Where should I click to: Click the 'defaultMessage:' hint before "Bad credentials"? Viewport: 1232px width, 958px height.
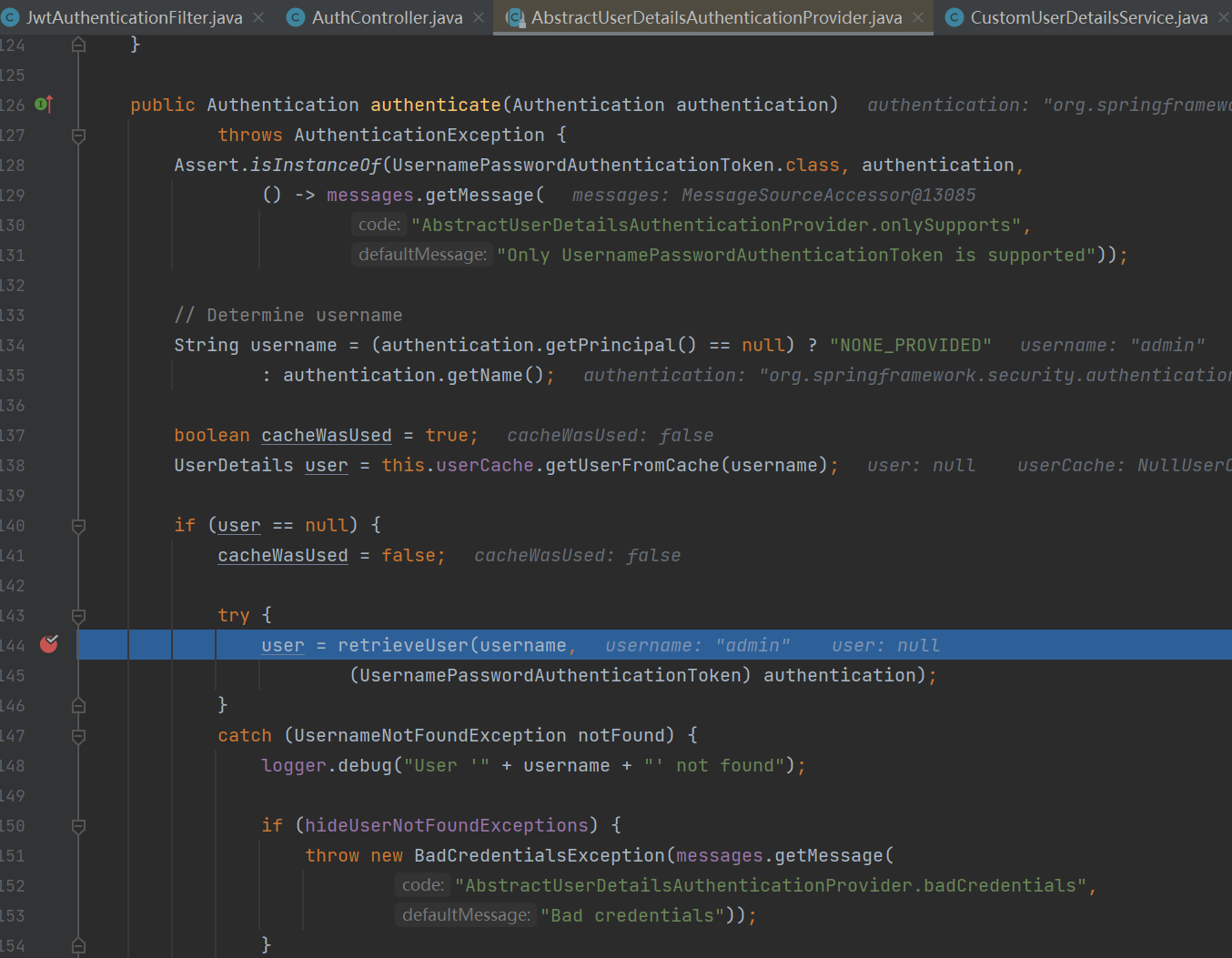[x=466, y=914]
